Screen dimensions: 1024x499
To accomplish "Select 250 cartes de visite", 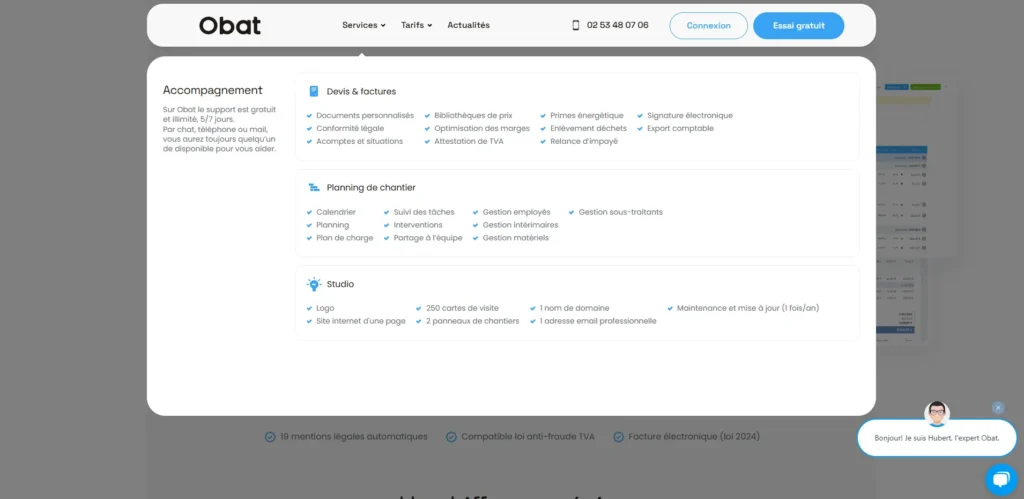I will [x=462, y=308].
